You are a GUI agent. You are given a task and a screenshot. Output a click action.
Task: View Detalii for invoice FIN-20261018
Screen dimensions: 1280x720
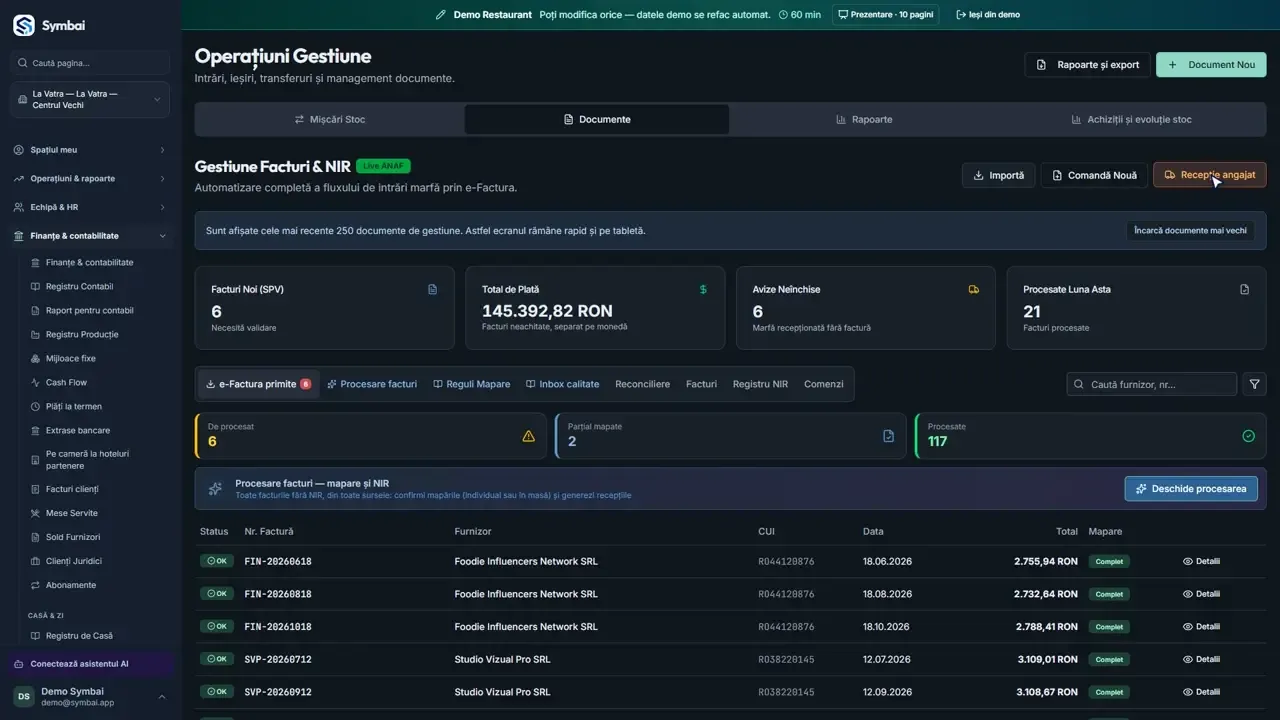pyautogui.click(x=1201, y=627)
